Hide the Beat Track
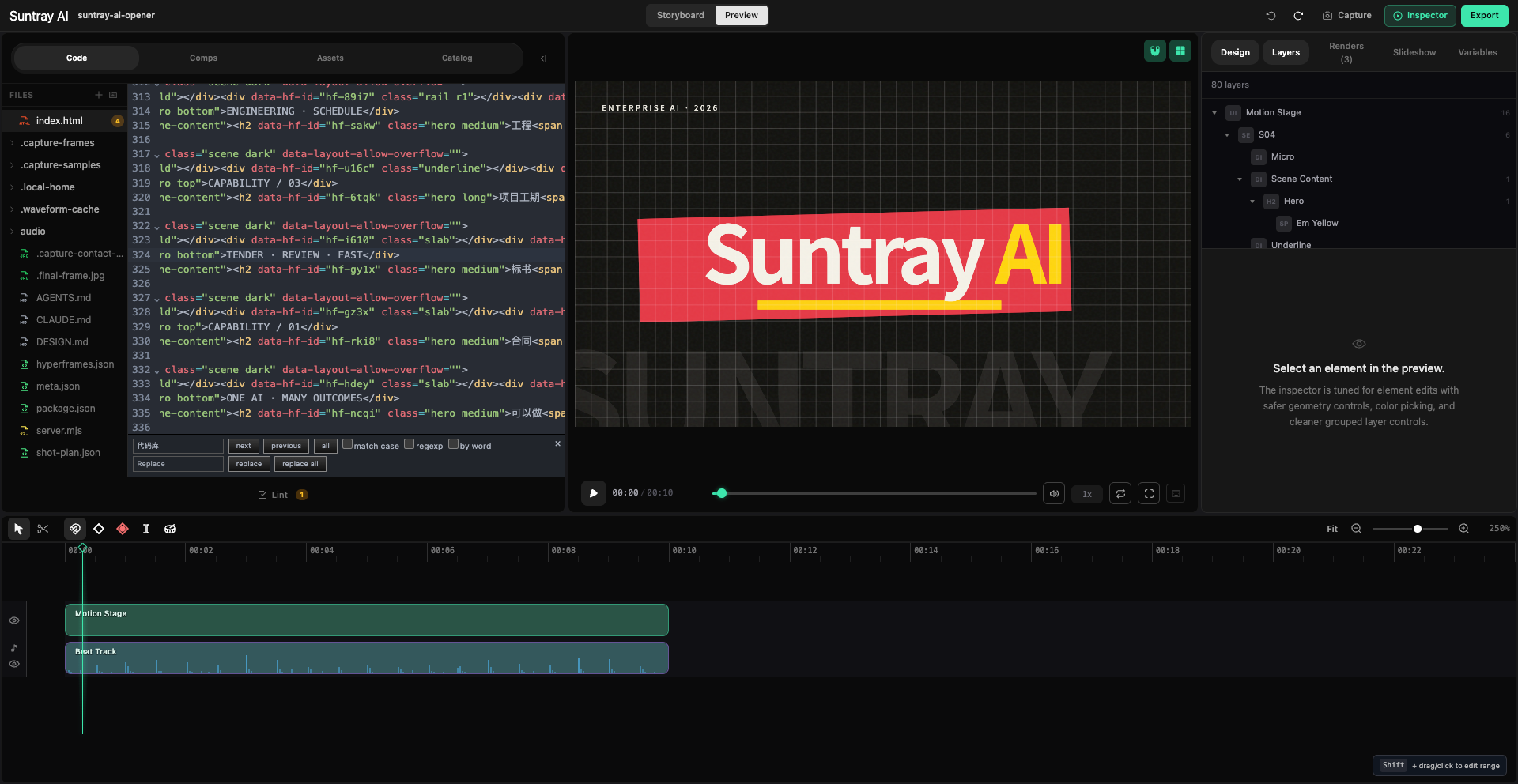This screenshot has width=1518, height=784. 14,664
